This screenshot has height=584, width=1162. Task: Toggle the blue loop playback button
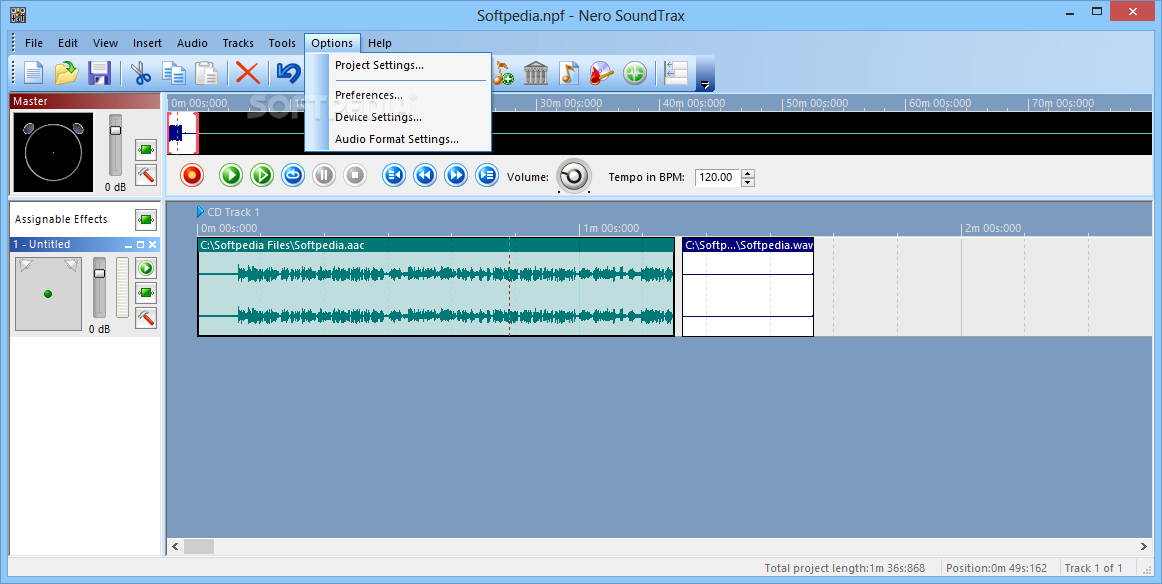293,175
